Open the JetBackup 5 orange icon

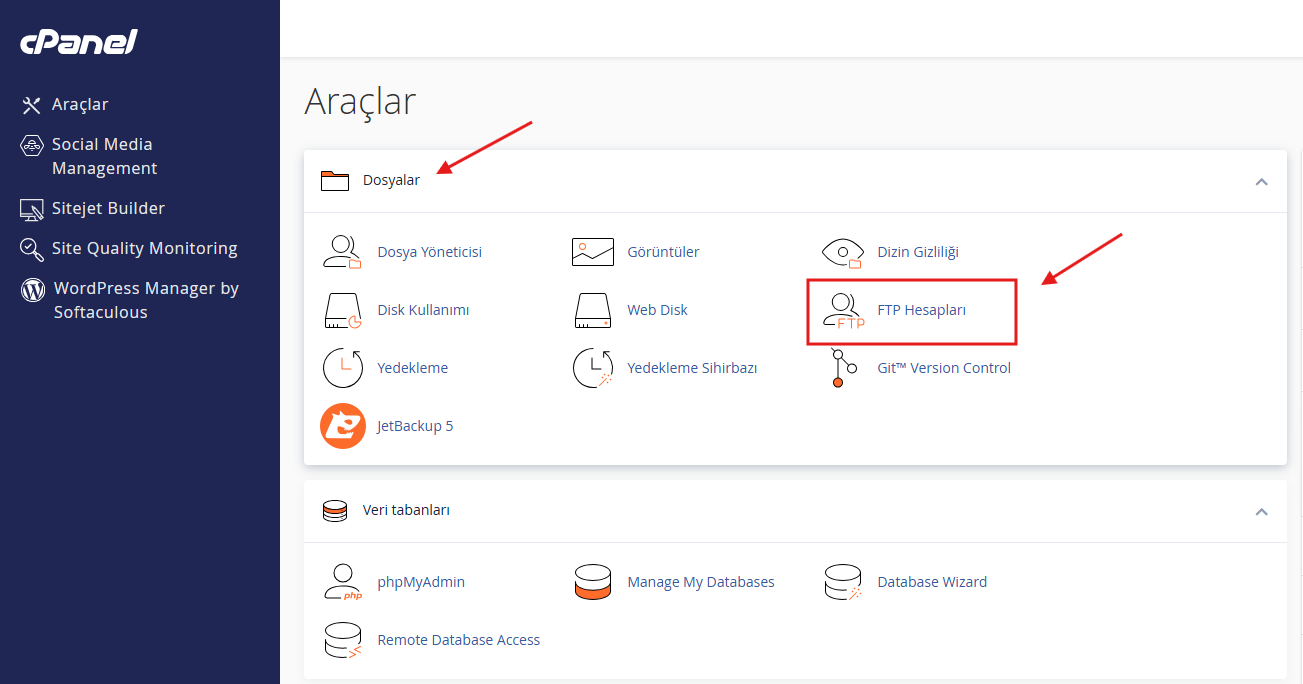(x=342, y=426)
